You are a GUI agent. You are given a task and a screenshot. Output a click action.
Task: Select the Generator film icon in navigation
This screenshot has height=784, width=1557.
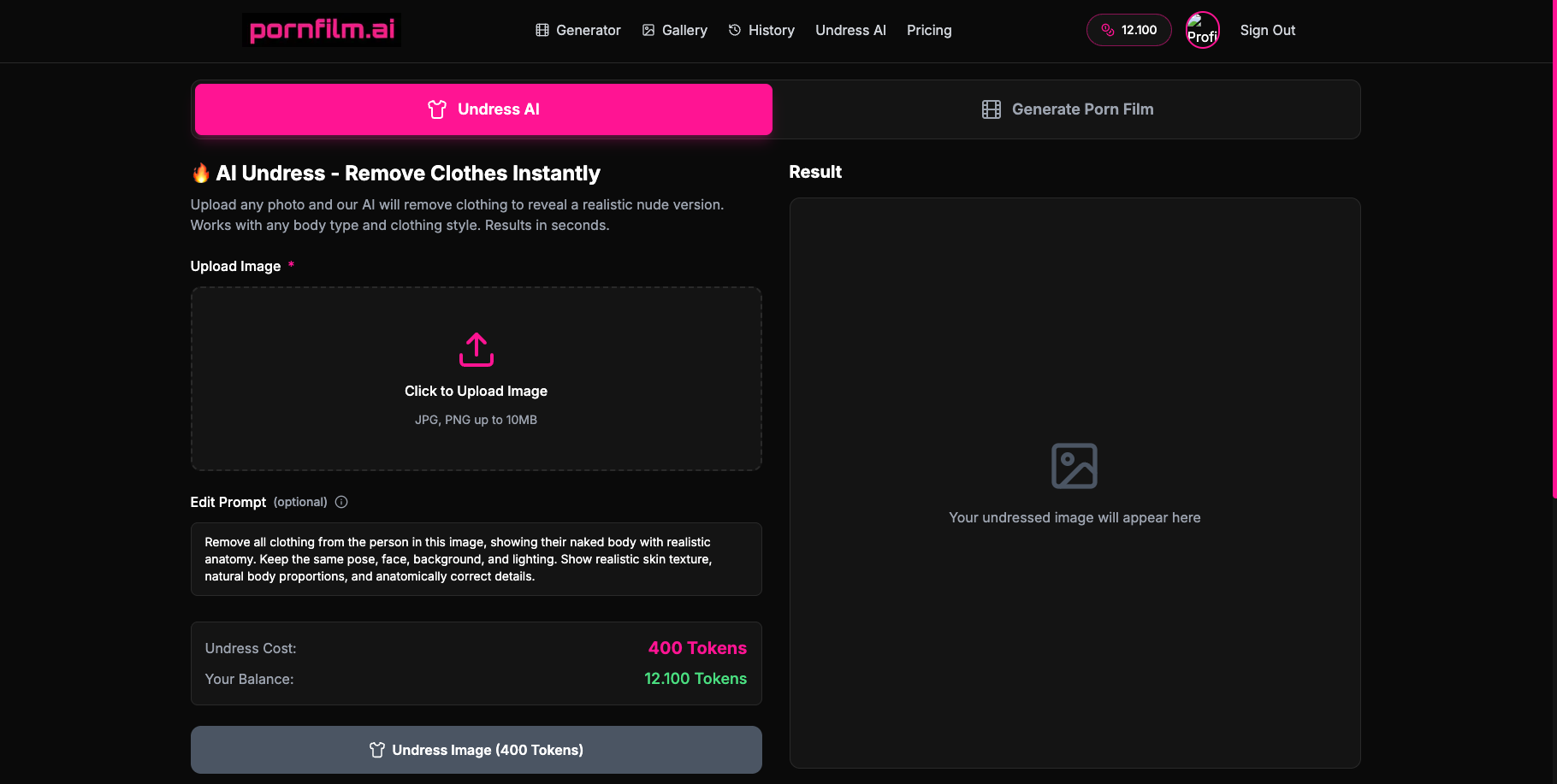coord(542,29)
